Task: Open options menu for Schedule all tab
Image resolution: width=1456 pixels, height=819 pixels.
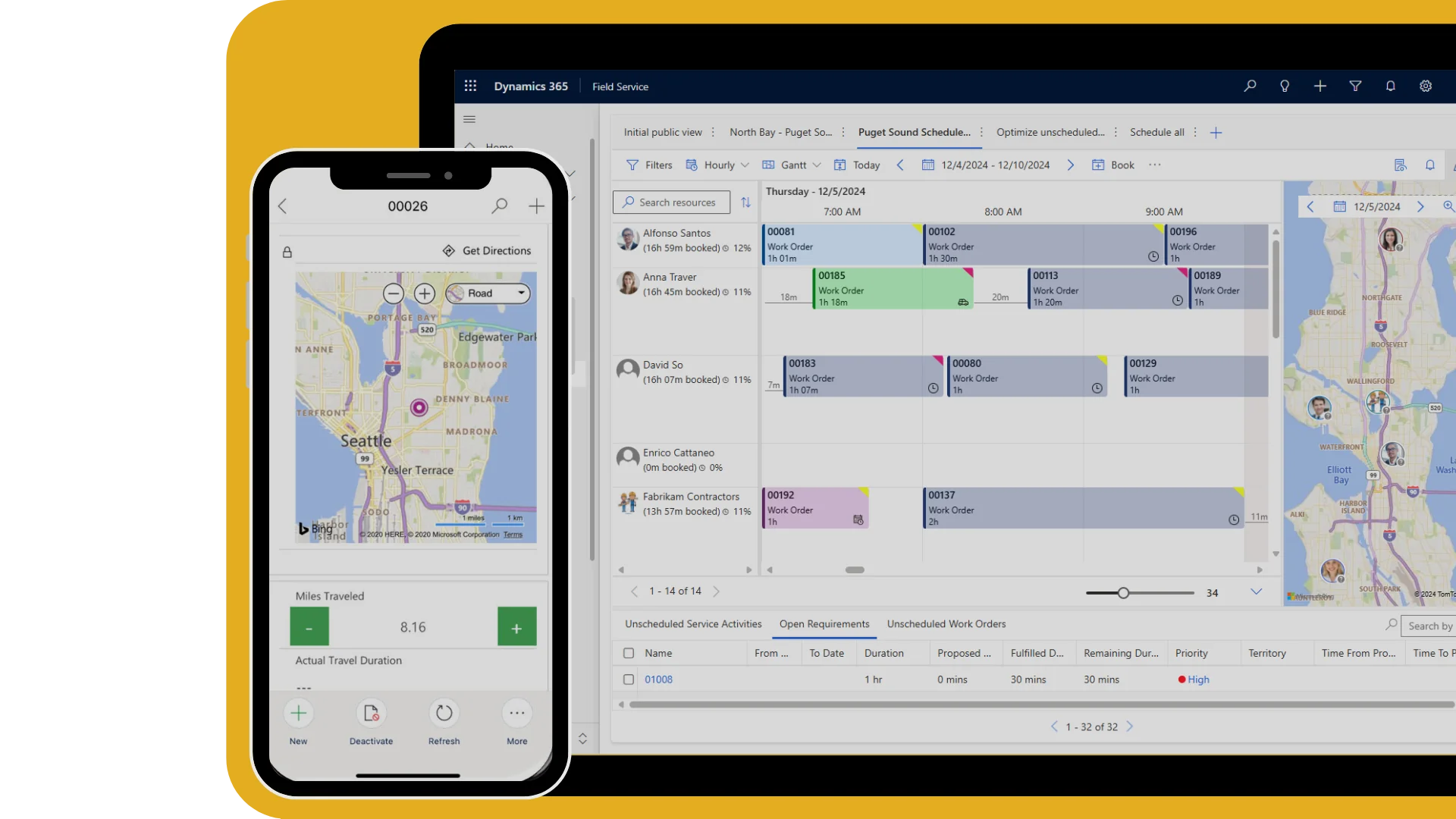Action: tap(1195, 132)
